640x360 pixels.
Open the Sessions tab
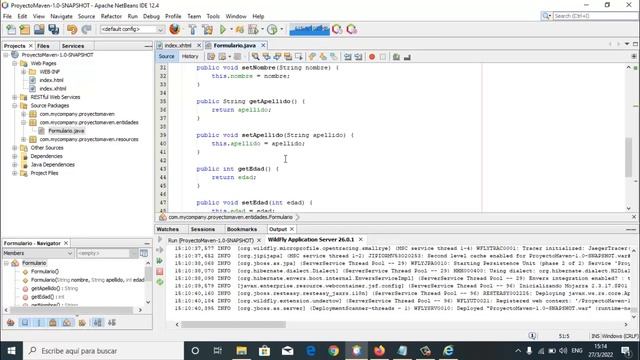(x=202, y=229)
